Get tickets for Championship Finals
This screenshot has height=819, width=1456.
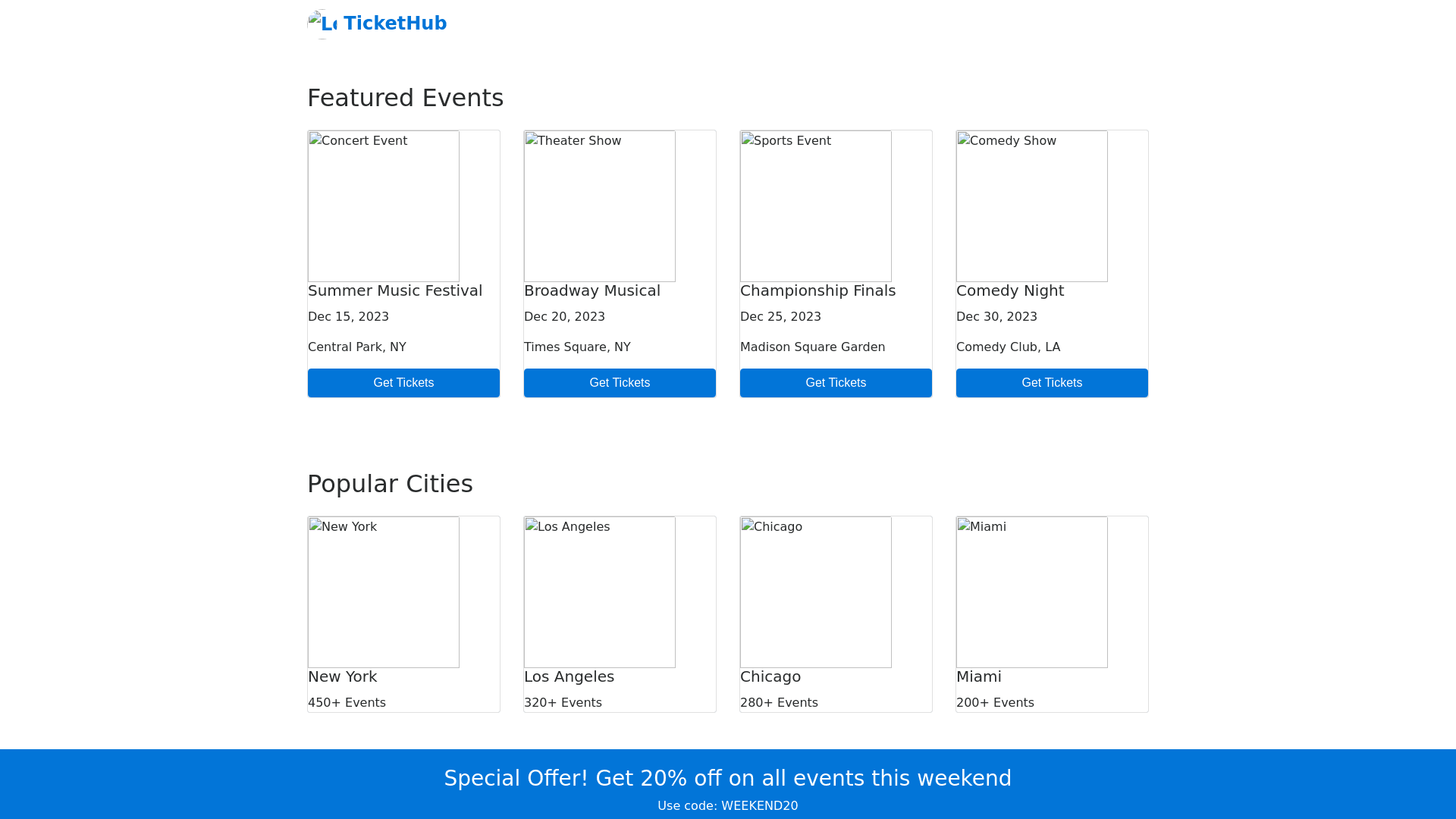pos(836,383)
